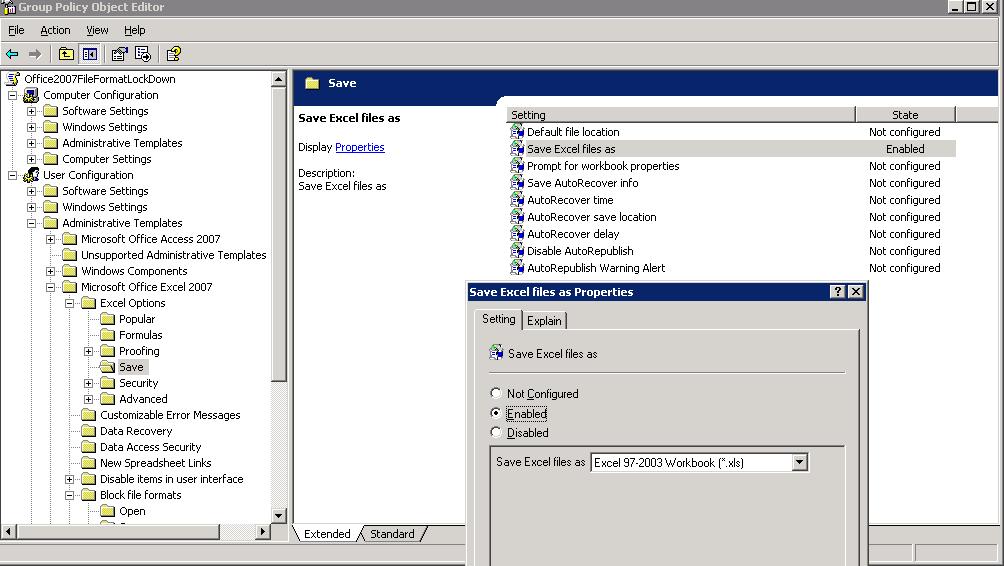This screenshot has width=1004, height=566.
Task: Click the Formulas folder icon
Action: [108, 335]
